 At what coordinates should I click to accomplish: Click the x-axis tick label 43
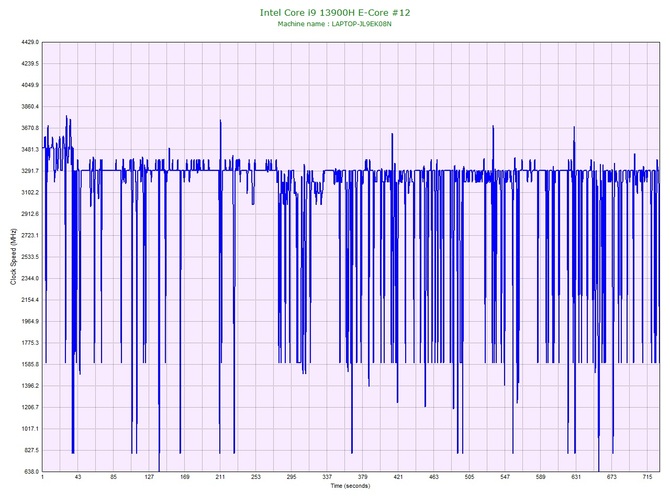(78, 477)
